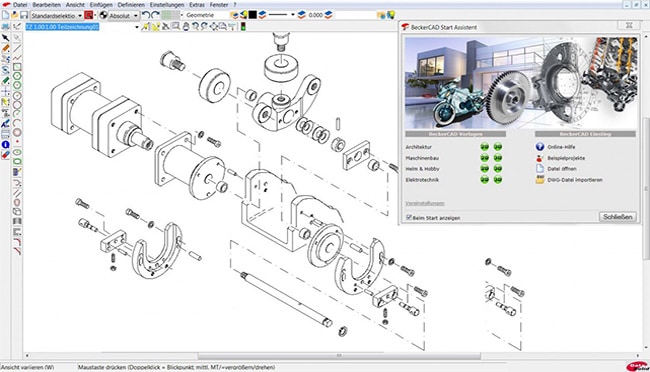Click the Architektur template label
This screenshot has width=650, height=372.
click(418, 147)
